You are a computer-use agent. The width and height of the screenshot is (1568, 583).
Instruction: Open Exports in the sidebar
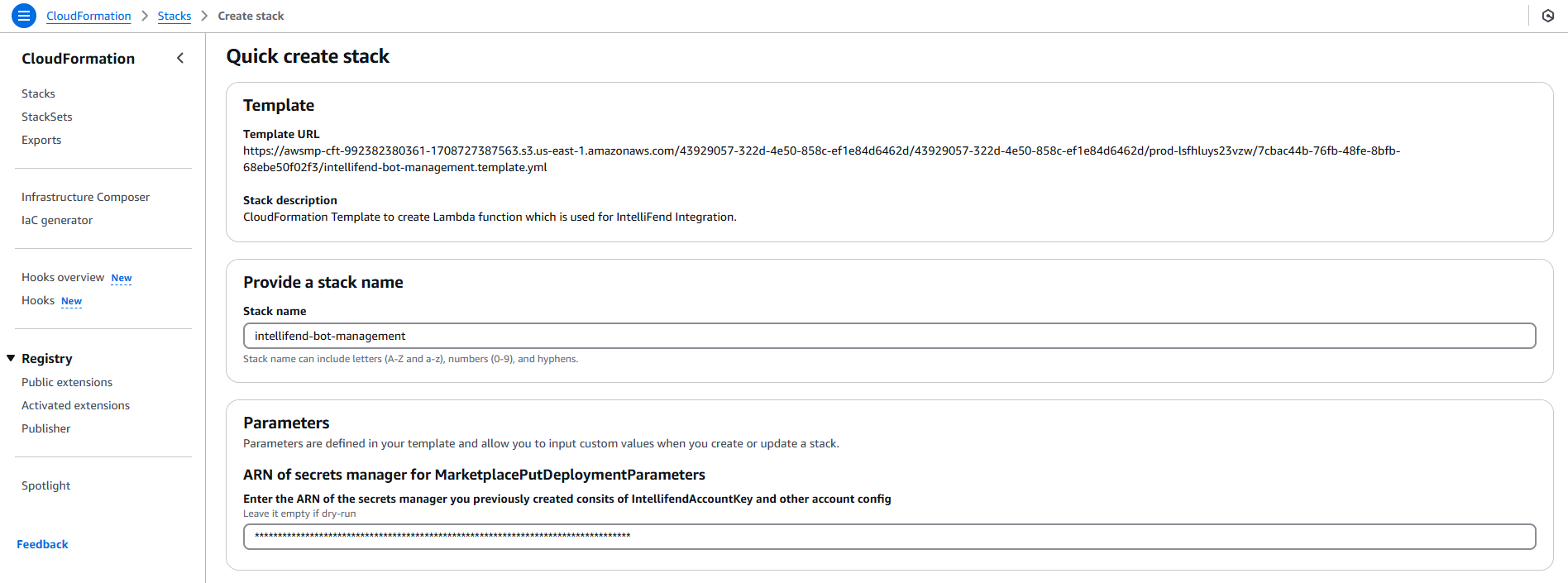pos(41,140)
